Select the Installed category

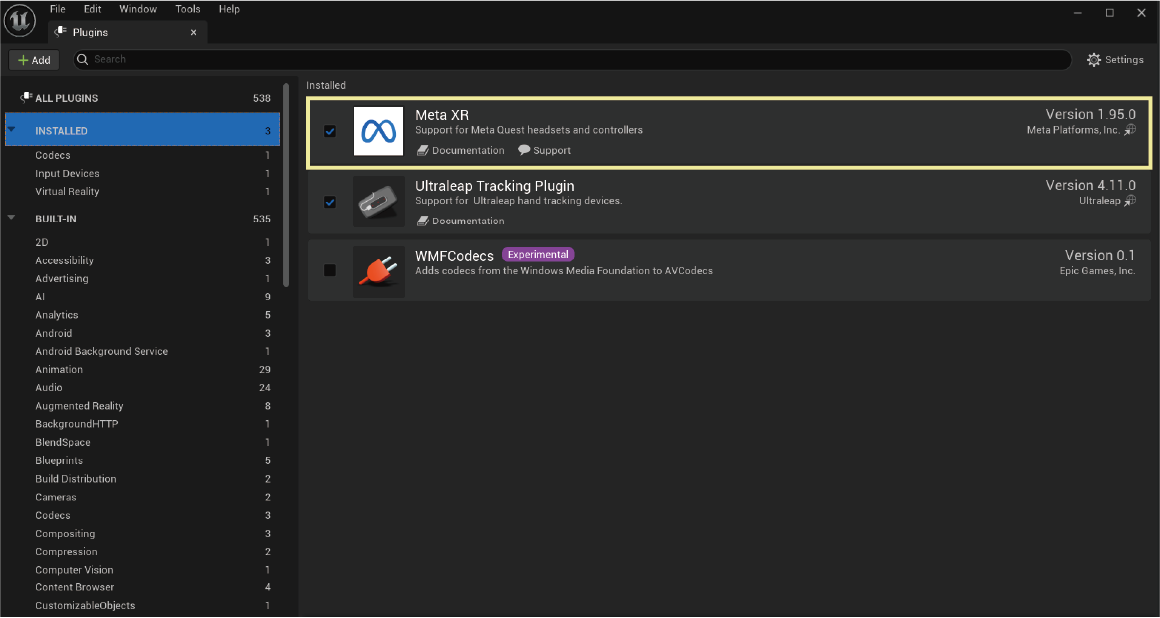142,130
